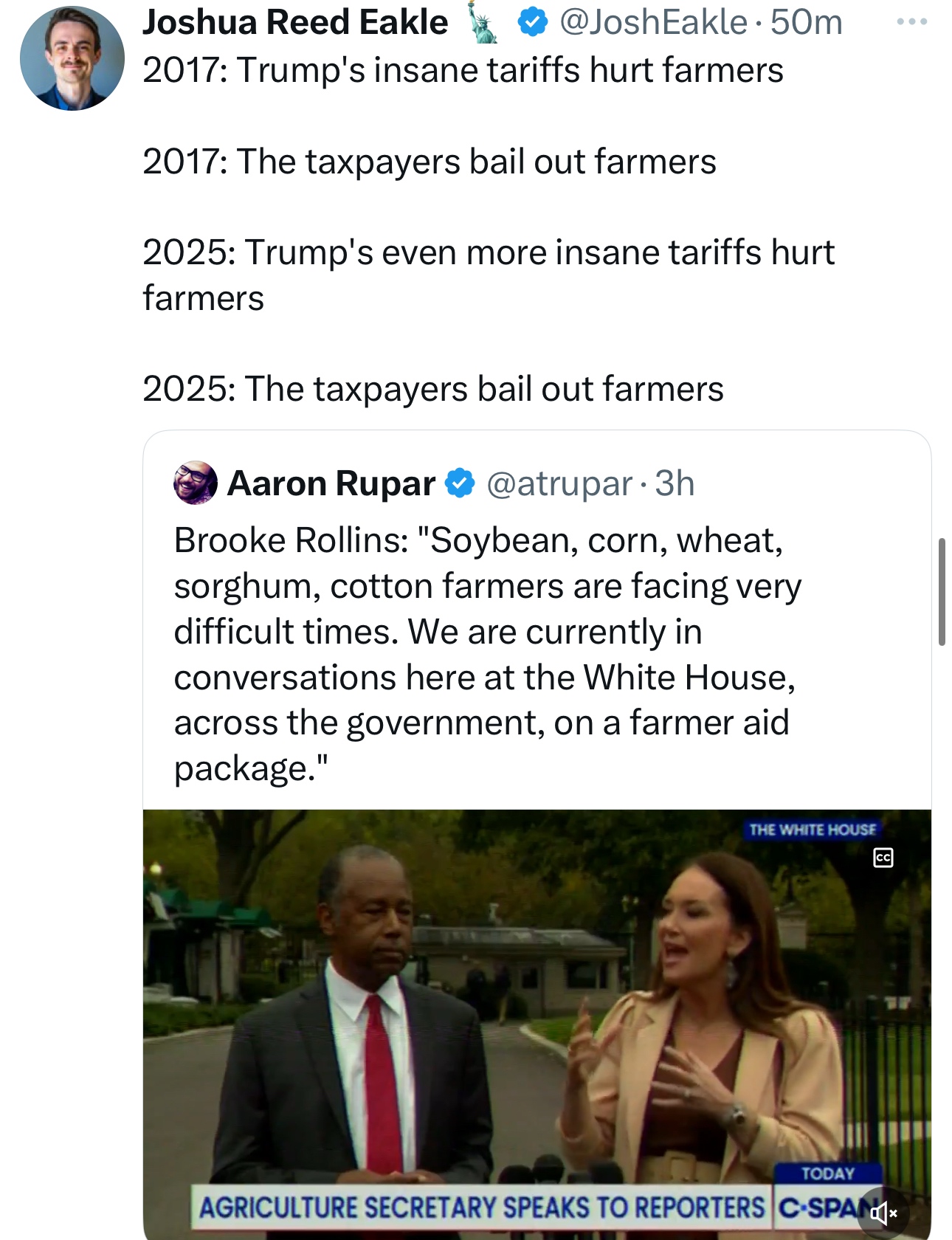Click the C-SPAN logo on video
The image size is (952, 1240).
[x=821, y=1208]
